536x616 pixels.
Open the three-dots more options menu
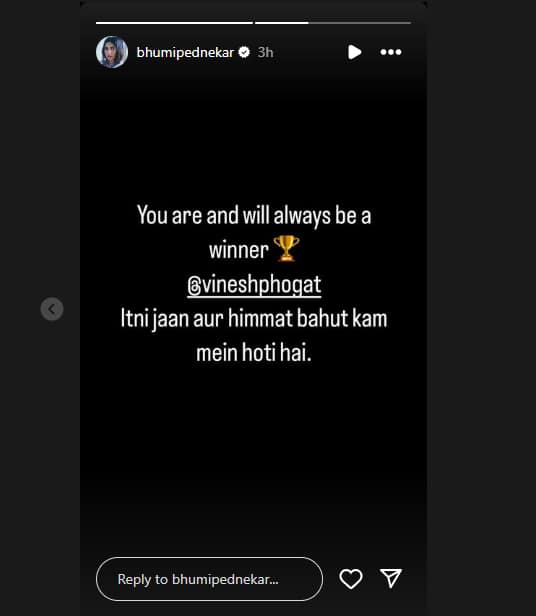(x=391, y=52)
